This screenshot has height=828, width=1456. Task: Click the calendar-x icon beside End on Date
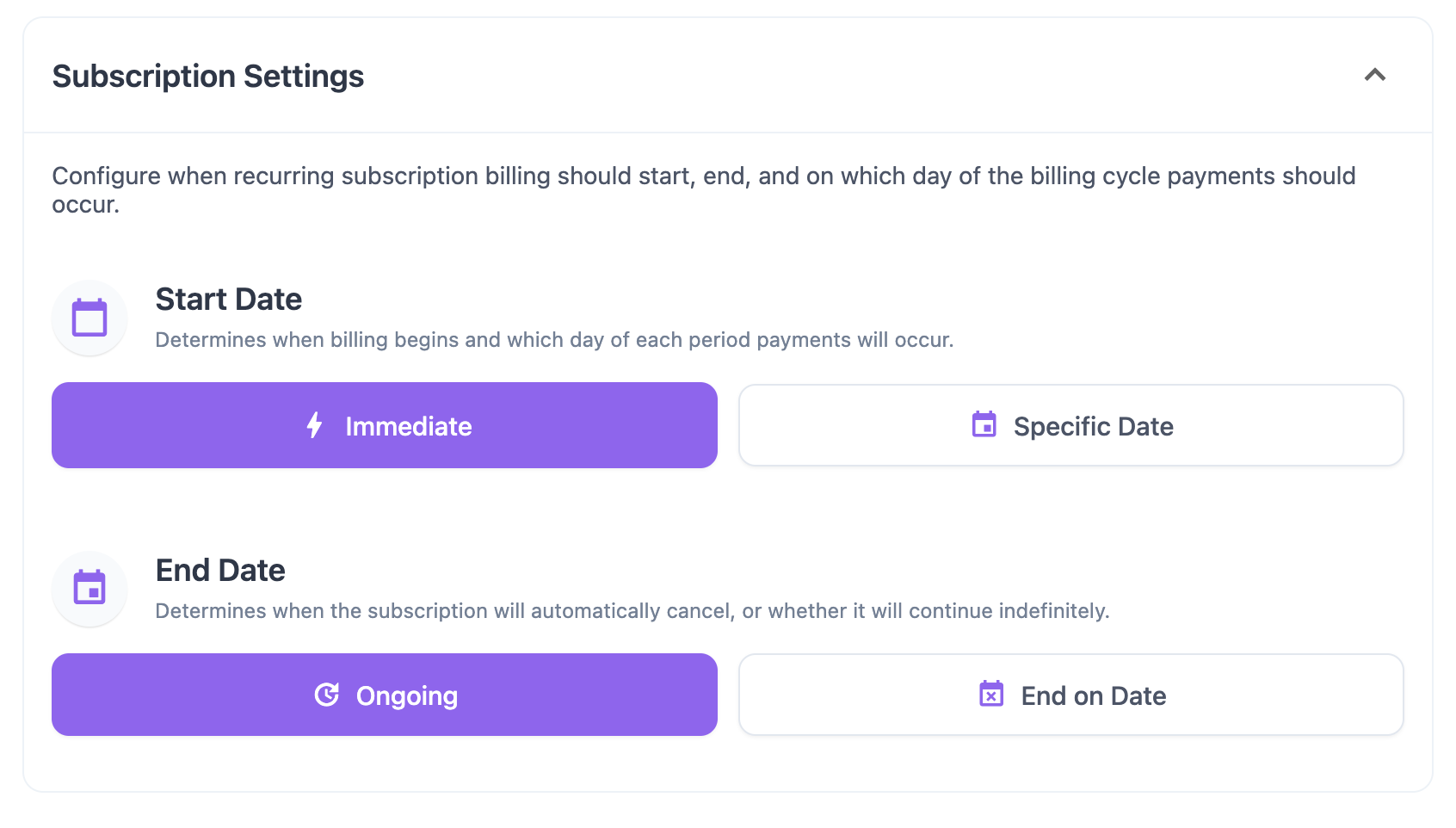(991, 694)
